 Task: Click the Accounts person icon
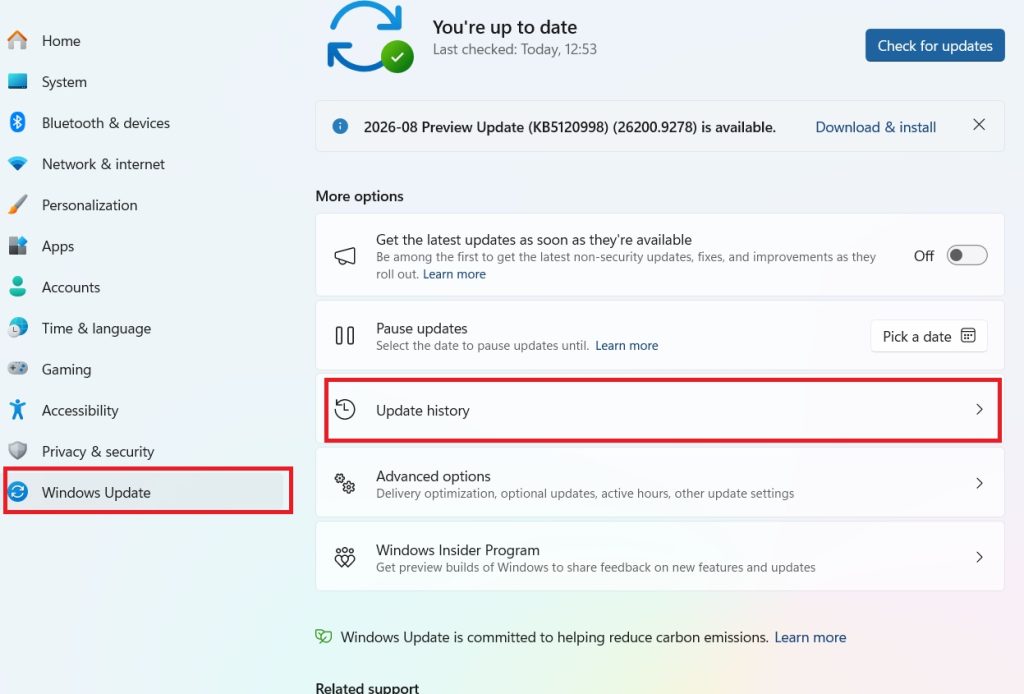point(18,287)
